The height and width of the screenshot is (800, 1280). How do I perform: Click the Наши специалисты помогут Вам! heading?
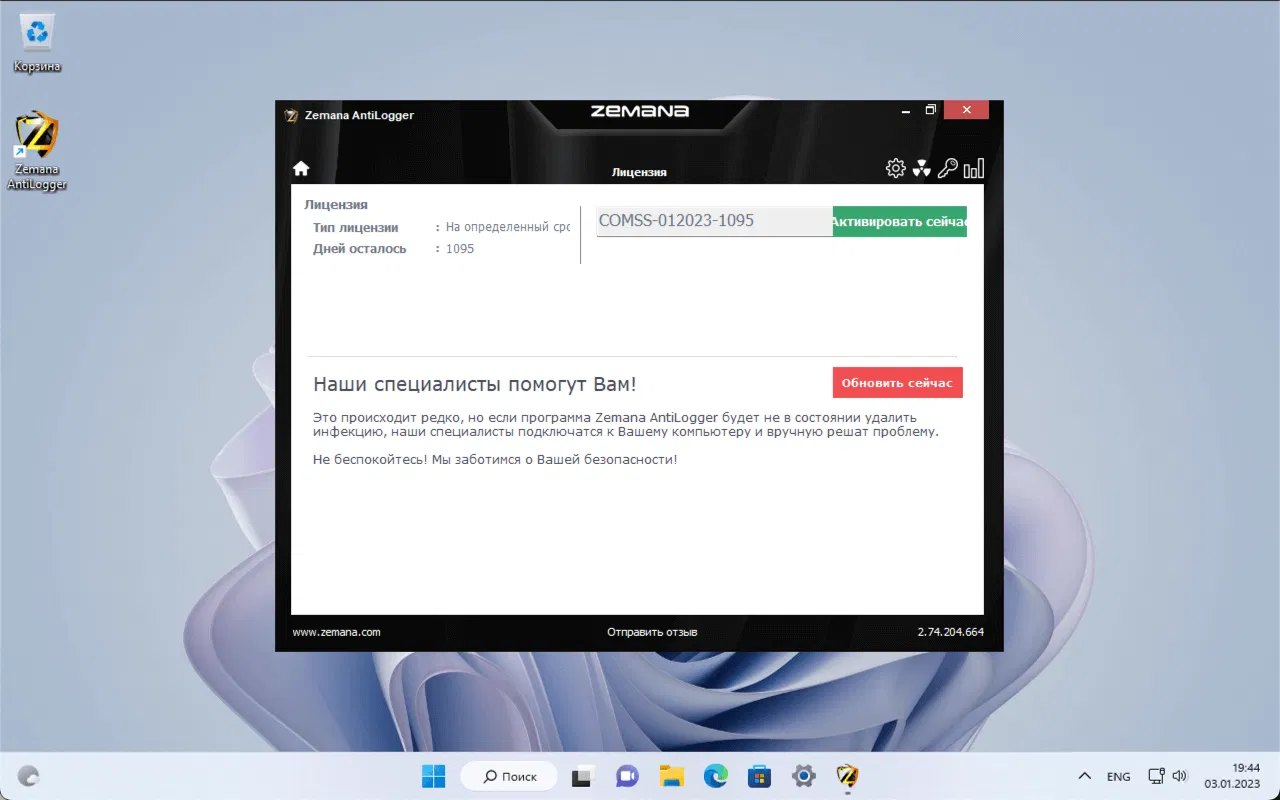[x=475, y=384]
